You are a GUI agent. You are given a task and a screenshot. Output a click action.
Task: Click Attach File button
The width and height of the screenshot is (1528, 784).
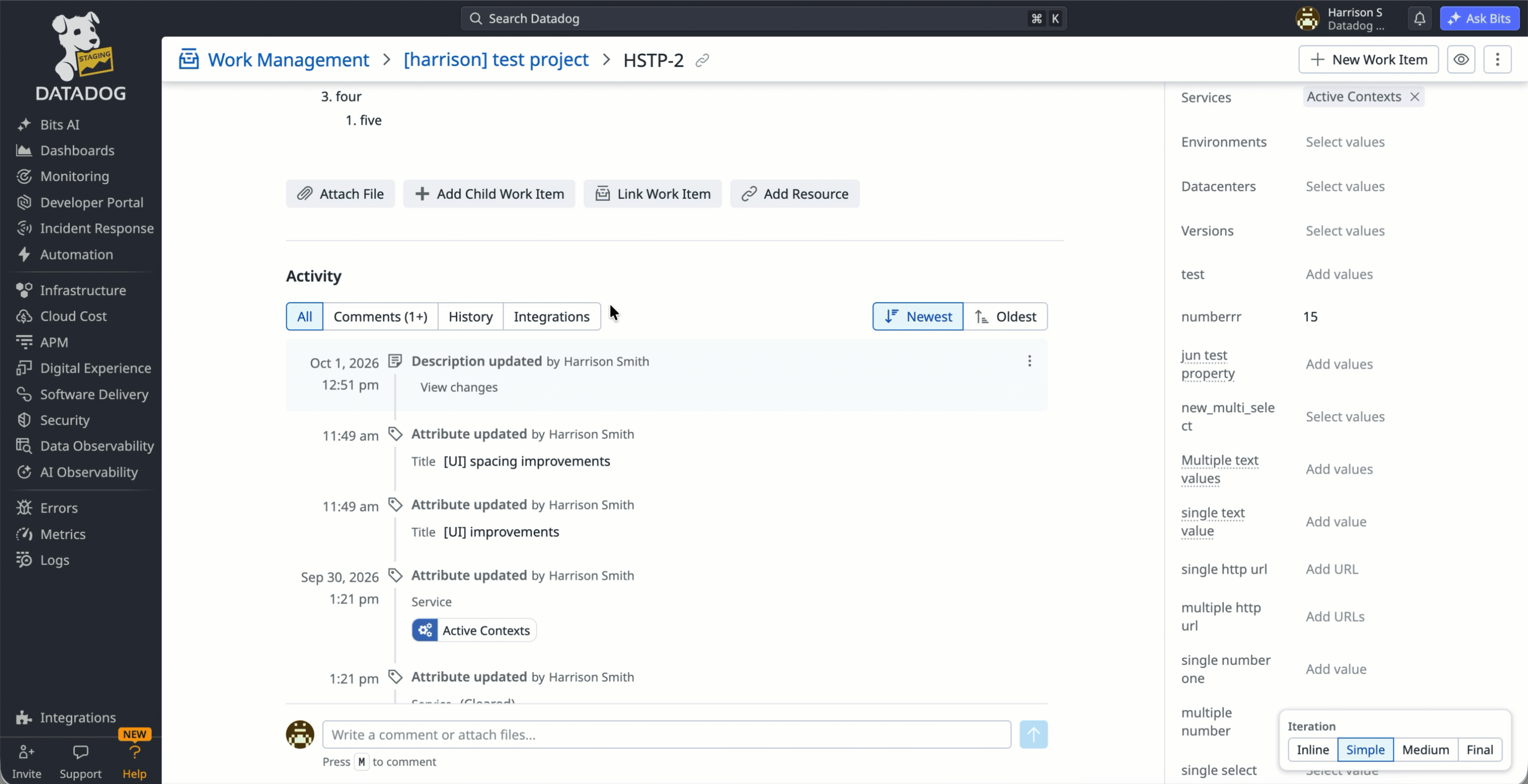[341, 194]
